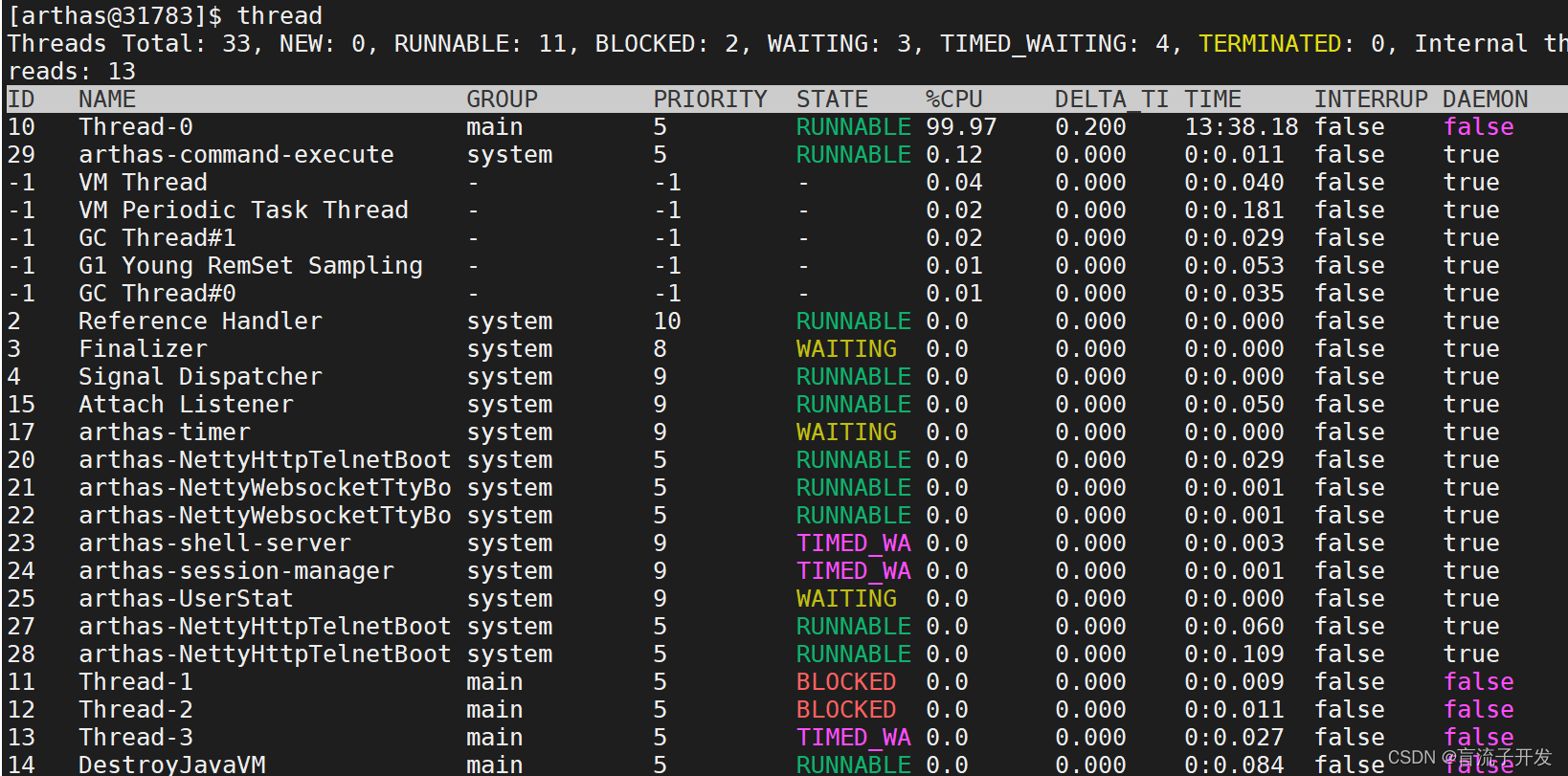Select arthas-session-manager thread name

pyautogui.click(x=236, y=571)
